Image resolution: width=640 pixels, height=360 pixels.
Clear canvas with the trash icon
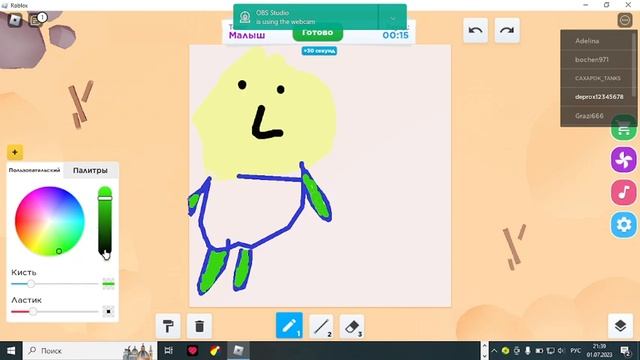coord(199,326)
